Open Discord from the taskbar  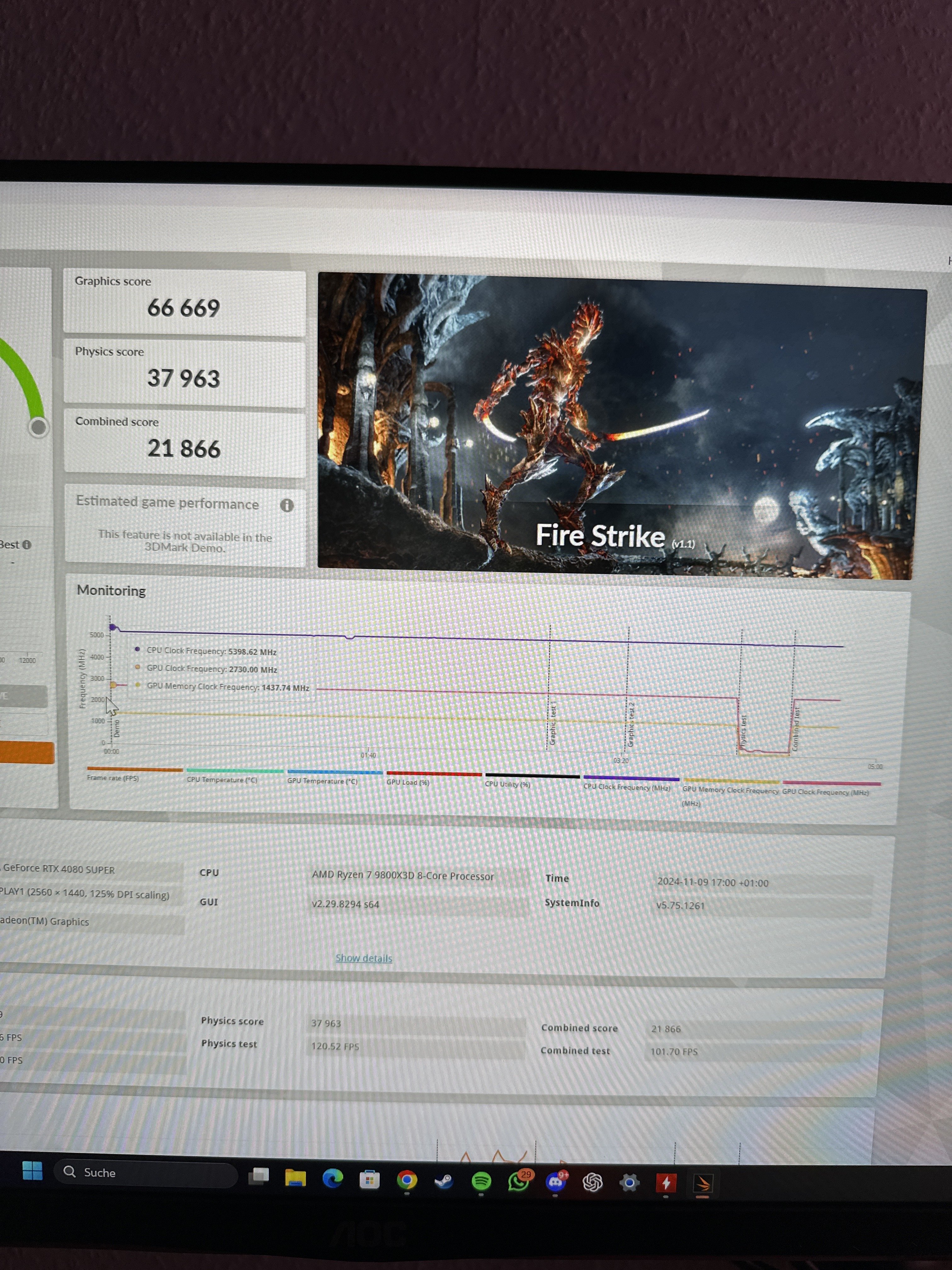pos(555,1182)
